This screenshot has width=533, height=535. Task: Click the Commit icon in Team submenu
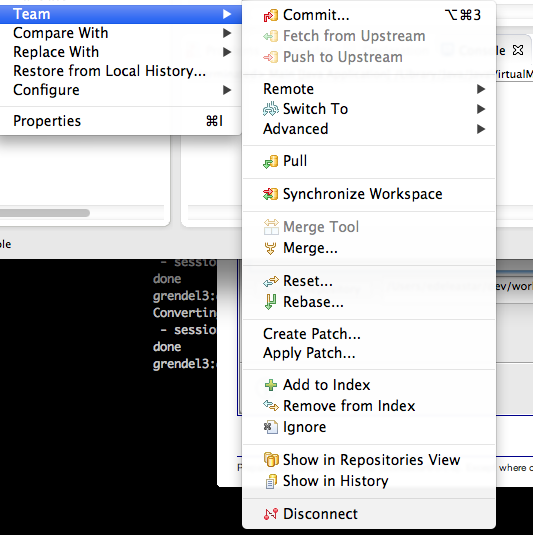tap(271, 15)
